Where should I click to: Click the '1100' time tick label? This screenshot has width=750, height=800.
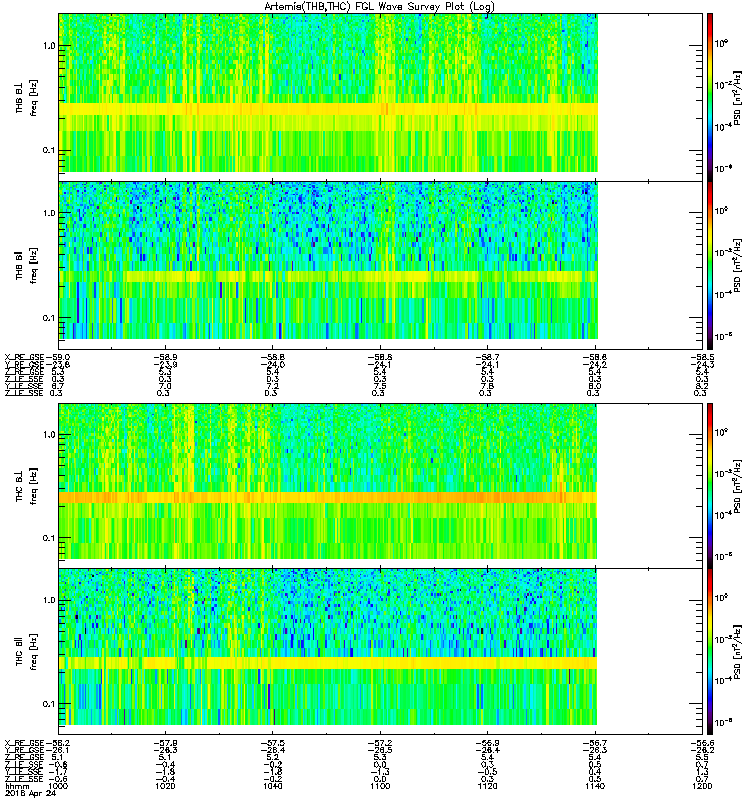(380, 786)
